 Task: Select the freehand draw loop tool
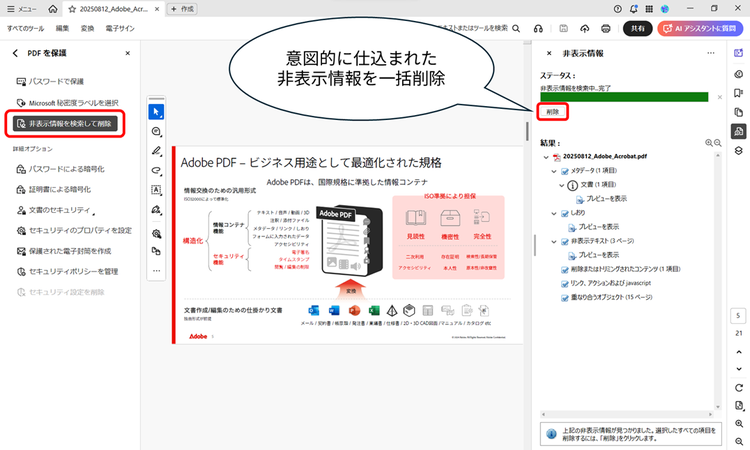(x=156, y=170)
